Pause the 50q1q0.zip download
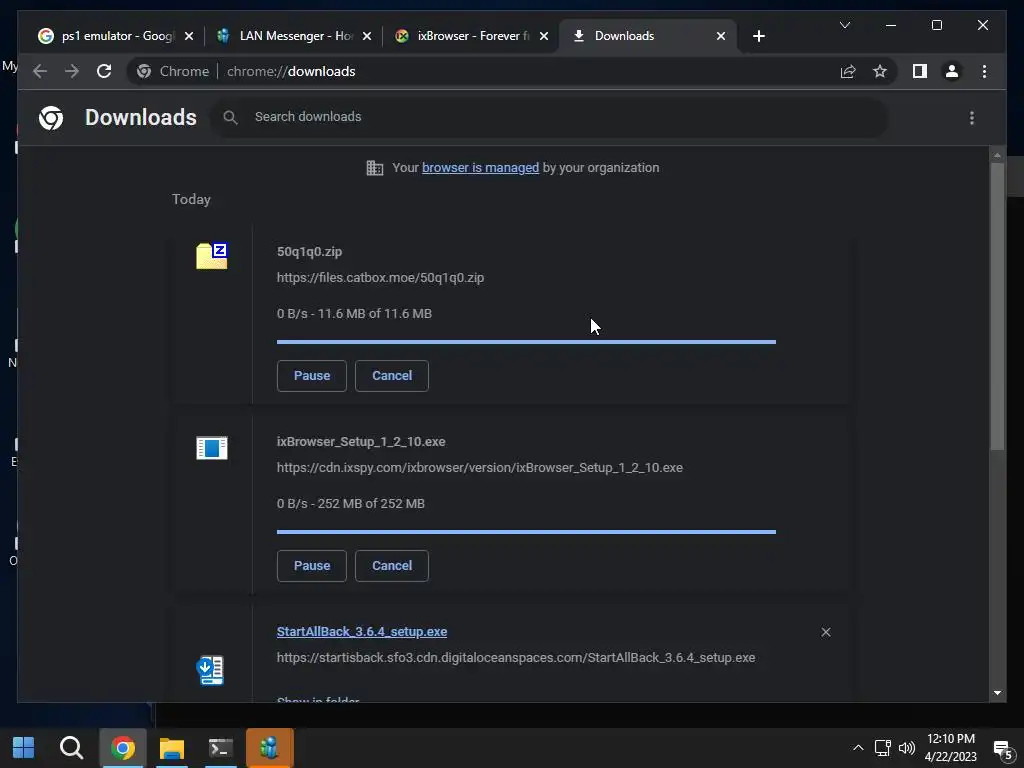Image resolution: width=1024 pixels, height=768 pixels. click(x=312, y=376)
